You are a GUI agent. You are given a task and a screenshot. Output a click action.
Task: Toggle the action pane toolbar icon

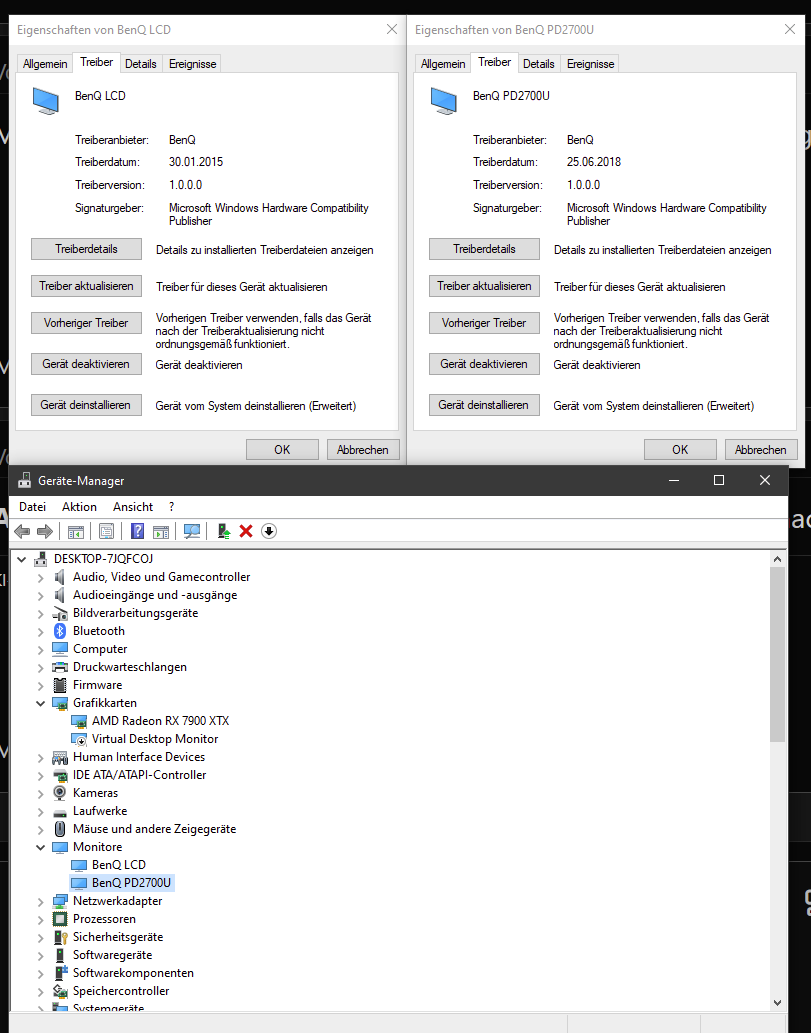click(x=161, y=531)
